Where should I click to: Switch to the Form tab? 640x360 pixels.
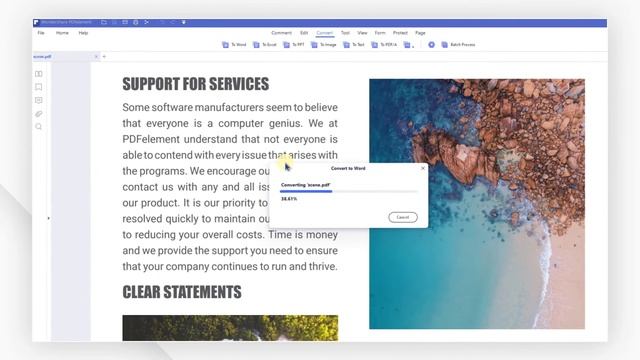tap(380, 33)
